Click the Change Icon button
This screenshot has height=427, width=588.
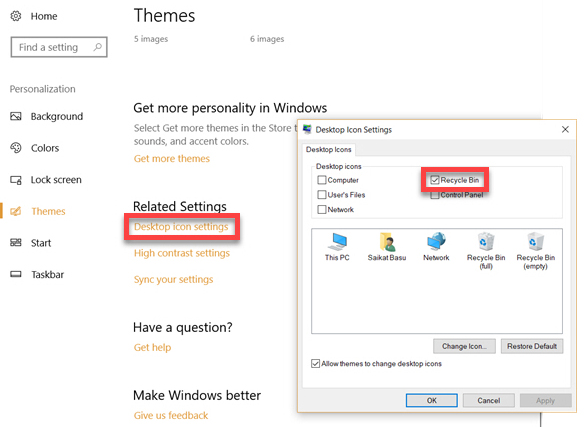coord(464,346)
